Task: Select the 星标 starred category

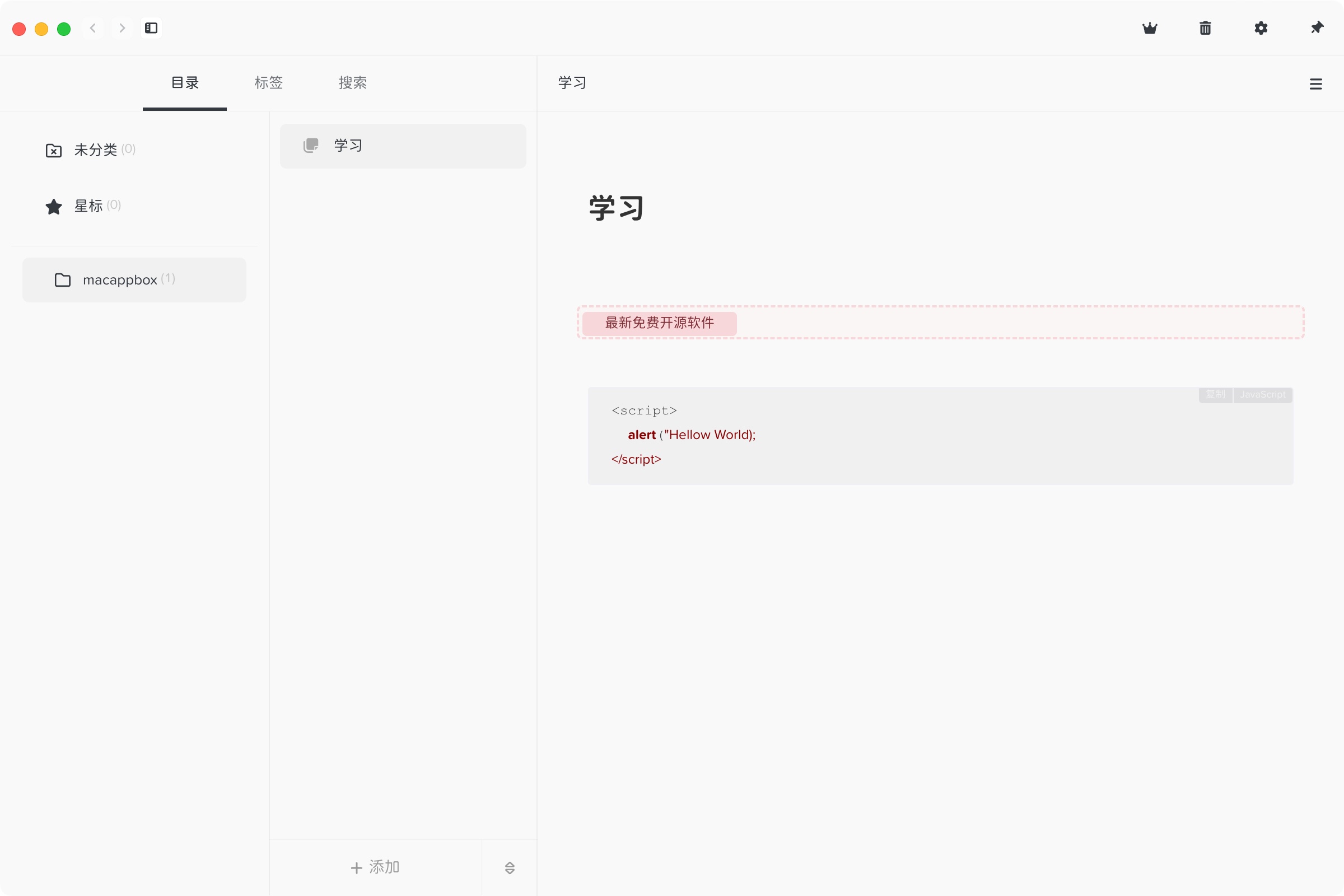Action: coord(134,206)
